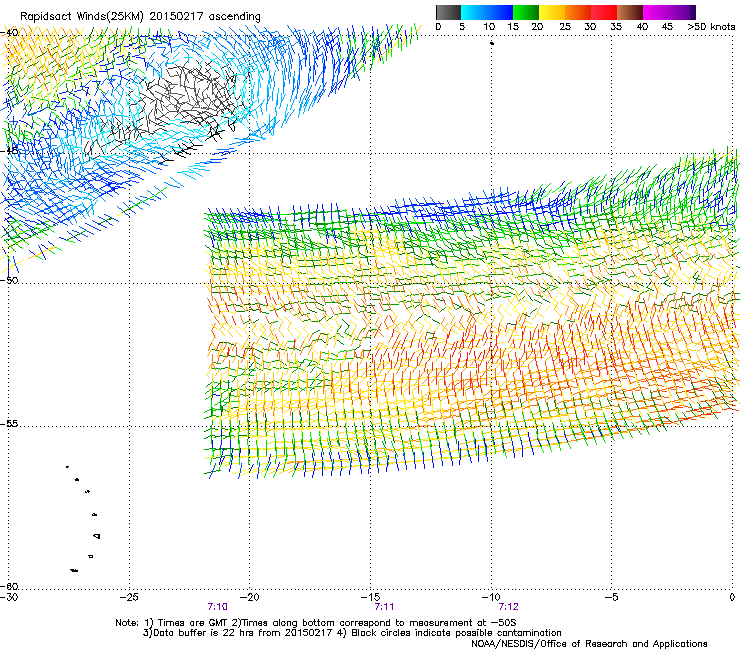Click the green 15-20 knots legend segment

(x=526, y=12)
